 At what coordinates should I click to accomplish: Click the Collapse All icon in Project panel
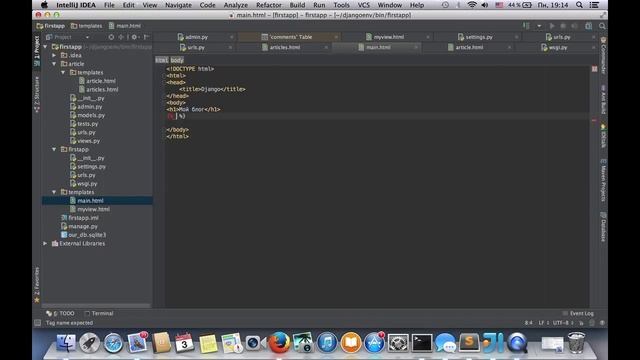click(121, 37)
